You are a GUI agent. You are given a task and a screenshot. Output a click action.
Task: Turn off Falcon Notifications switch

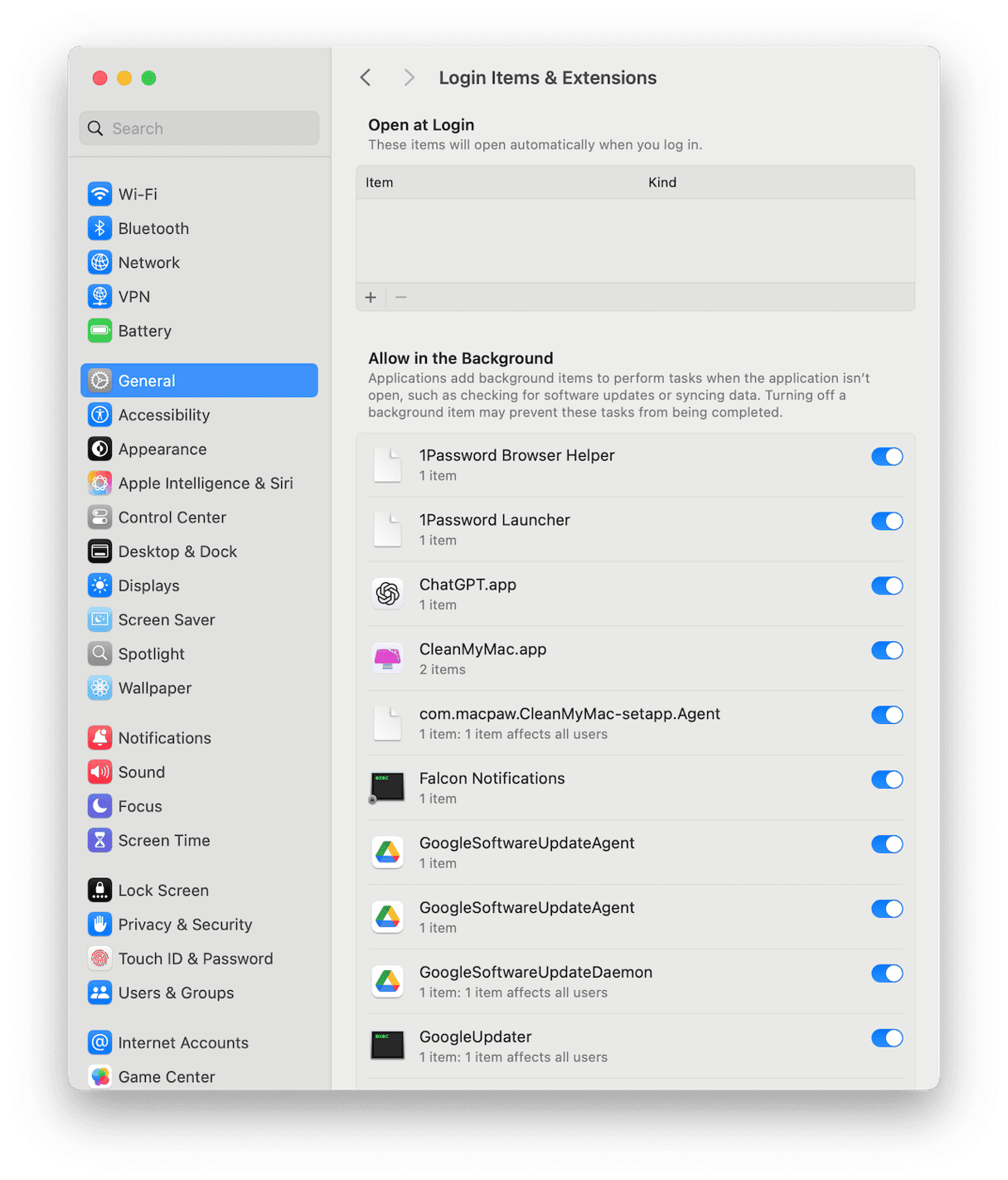pos(887,780)
